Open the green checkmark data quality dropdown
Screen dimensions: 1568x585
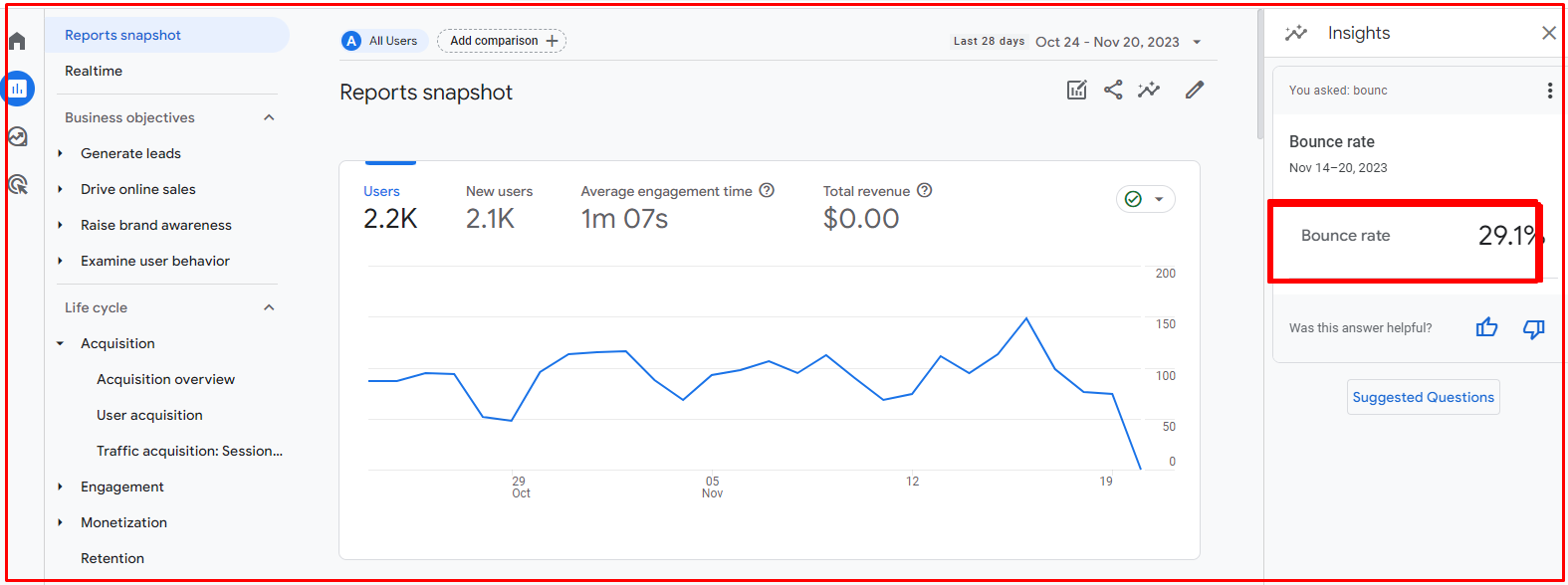pos(1145,199)
